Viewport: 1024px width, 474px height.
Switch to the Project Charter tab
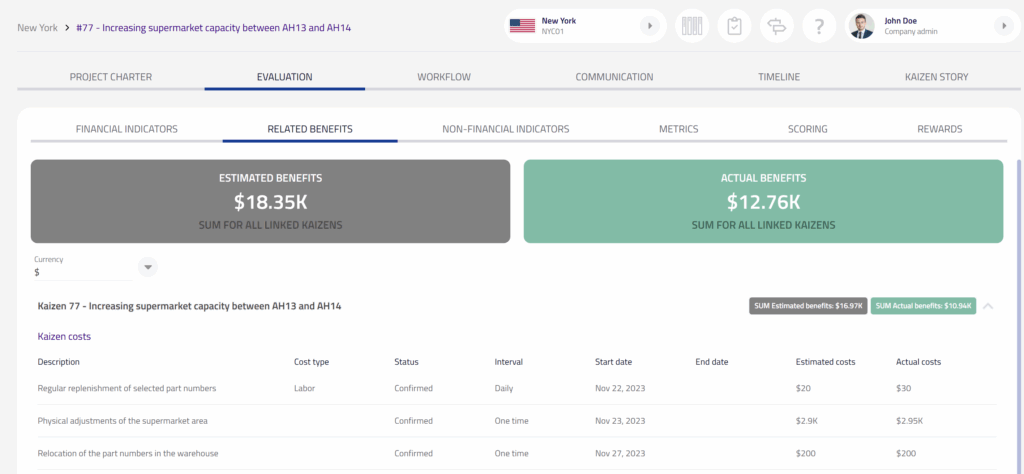(x=110, y=77)
